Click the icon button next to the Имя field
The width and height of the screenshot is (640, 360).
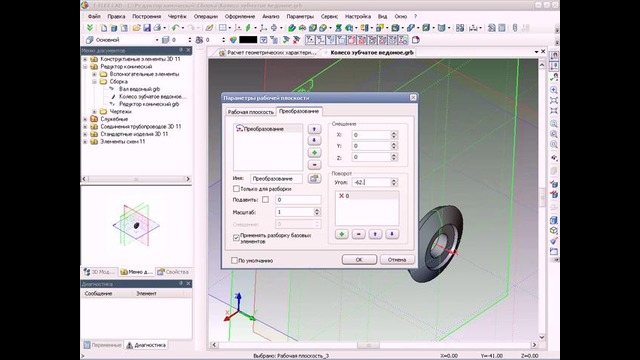tap(314, 178)
